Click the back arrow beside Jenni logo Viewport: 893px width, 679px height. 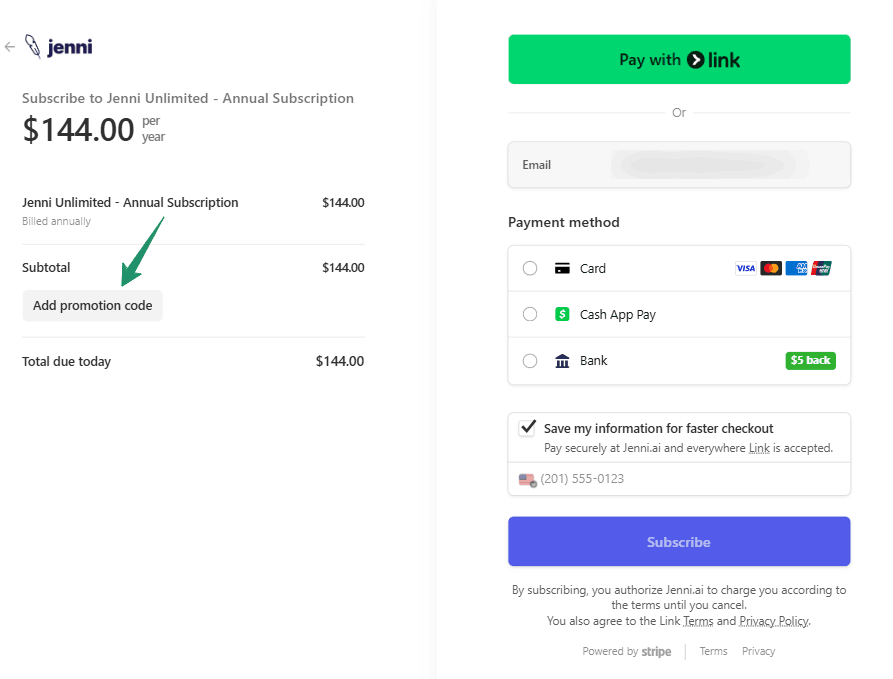pos(10,47)
